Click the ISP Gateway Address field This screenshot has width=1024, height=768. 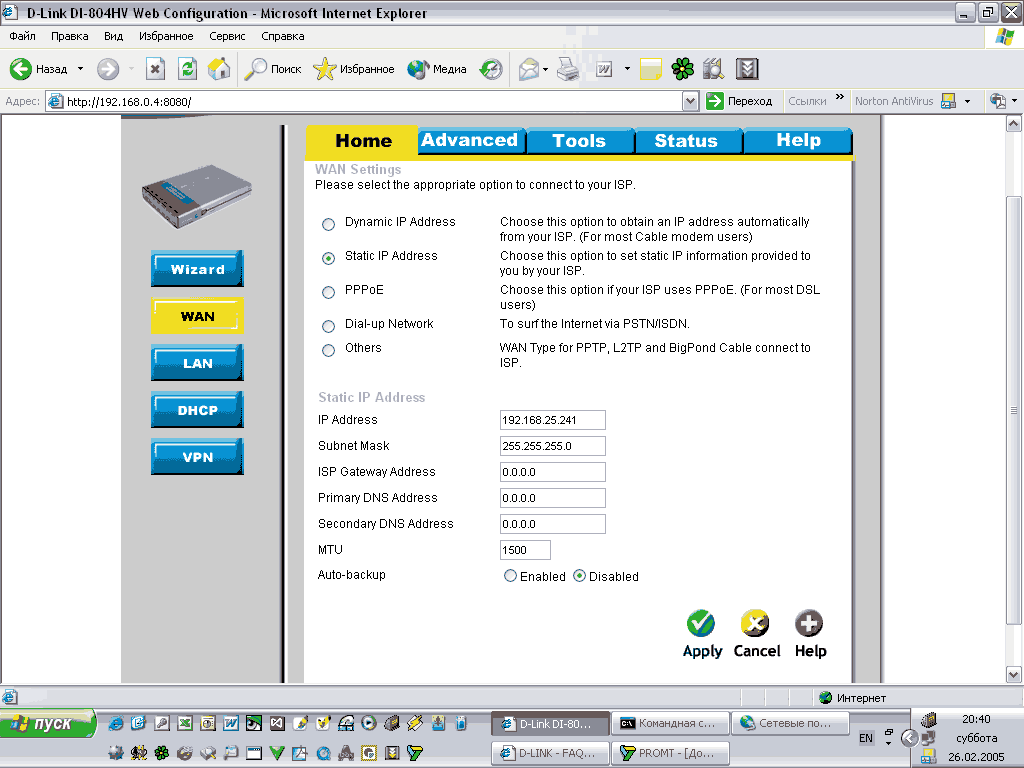[x=552, y=472]
